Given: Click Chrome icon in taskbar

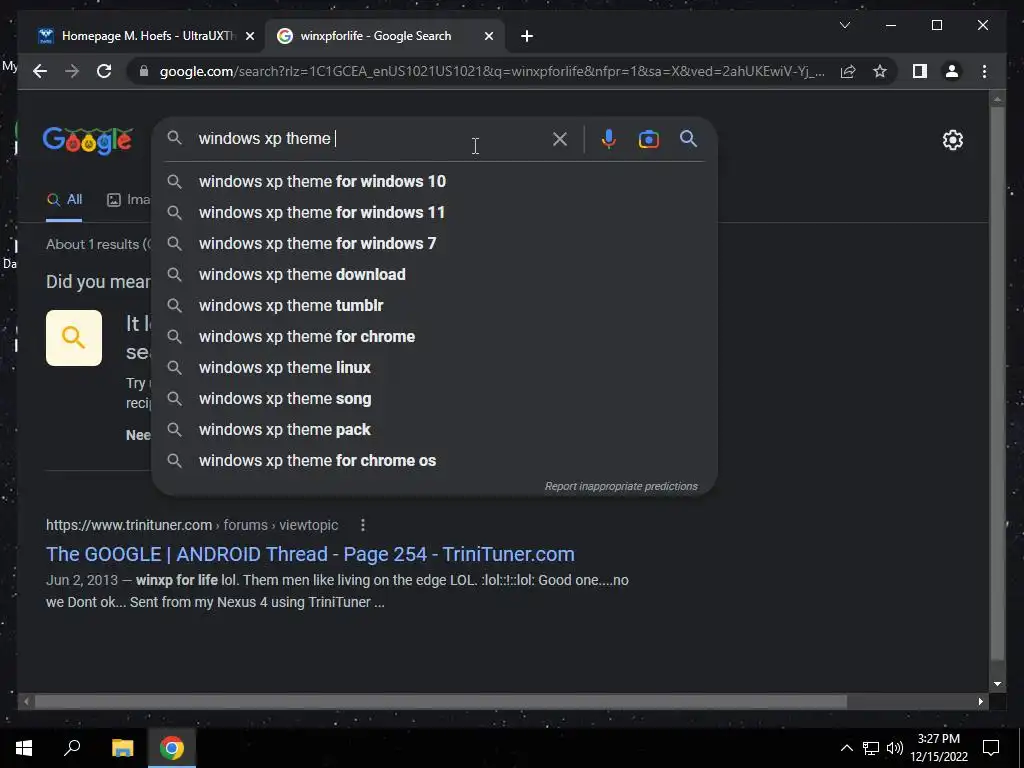Looking at the screenshot, I should click(x=172, y=748).
